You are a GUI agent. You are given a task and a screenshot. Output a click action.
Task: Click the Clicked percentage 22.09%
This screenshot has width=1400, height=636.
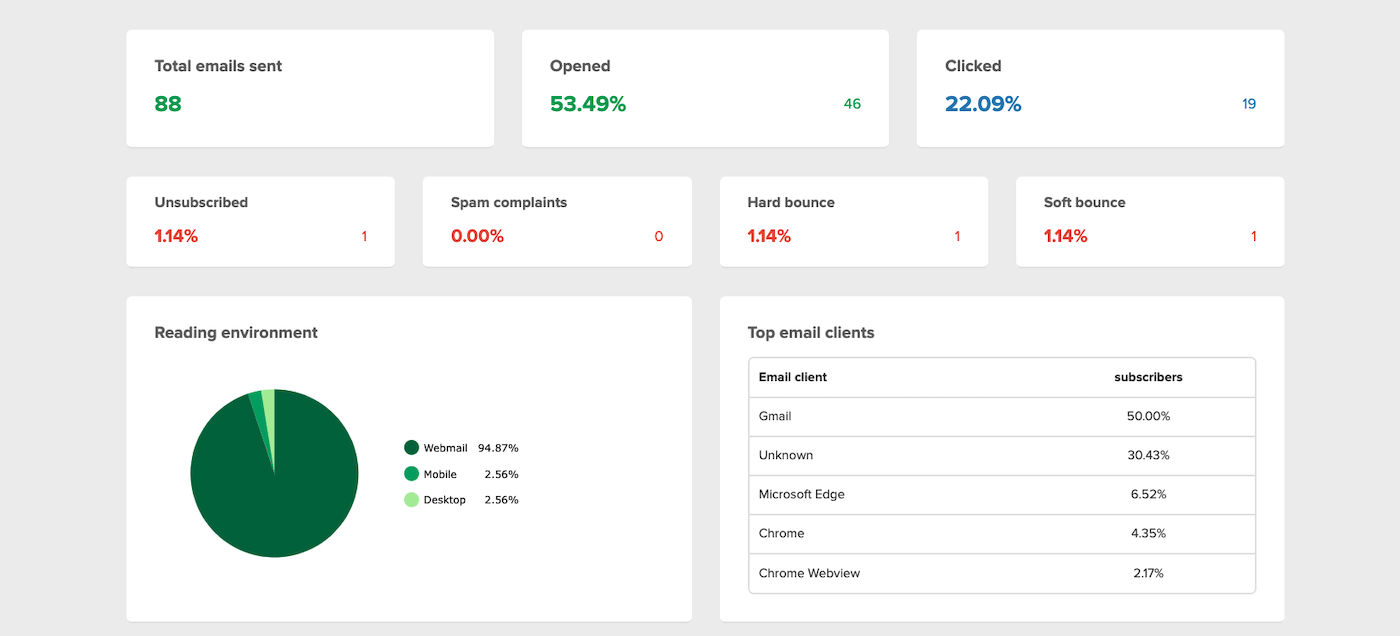(x=983, y=104)
